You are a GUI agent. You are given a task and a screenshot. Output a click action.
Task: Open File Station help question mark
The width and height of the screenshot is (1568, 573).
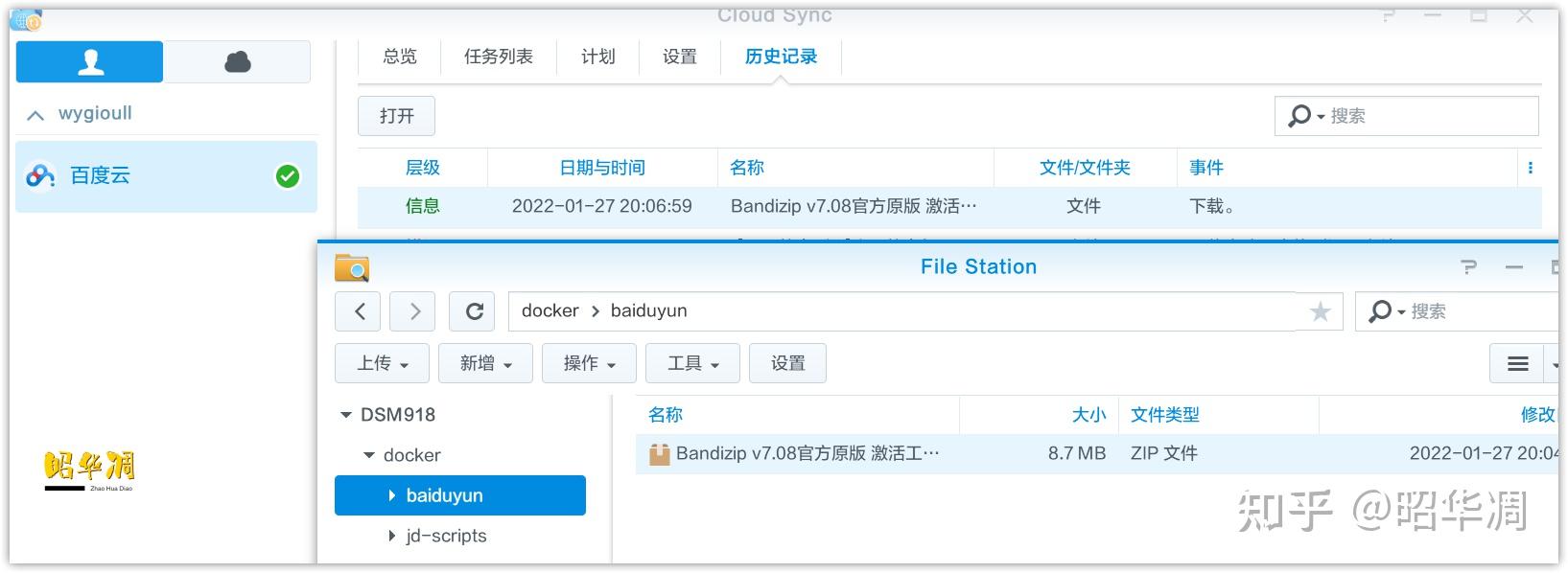click(x=1468, y=267)
